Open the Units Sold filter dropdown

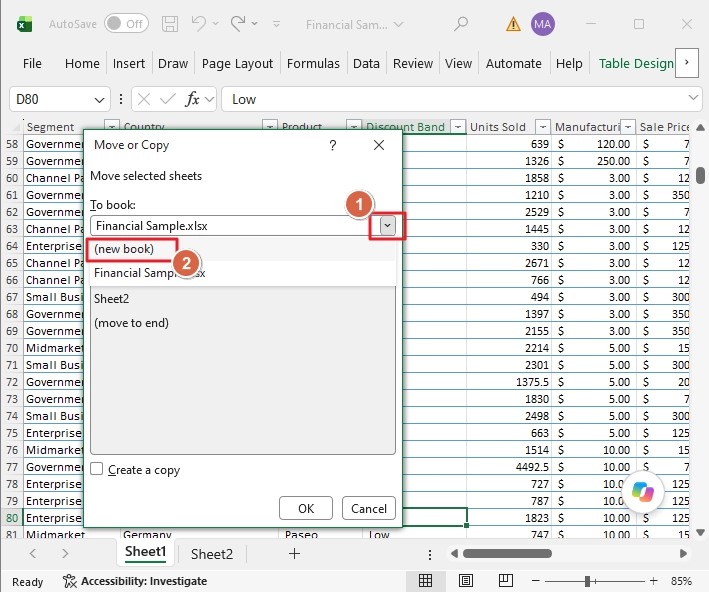pyautogui.click(x=543, y=127)
